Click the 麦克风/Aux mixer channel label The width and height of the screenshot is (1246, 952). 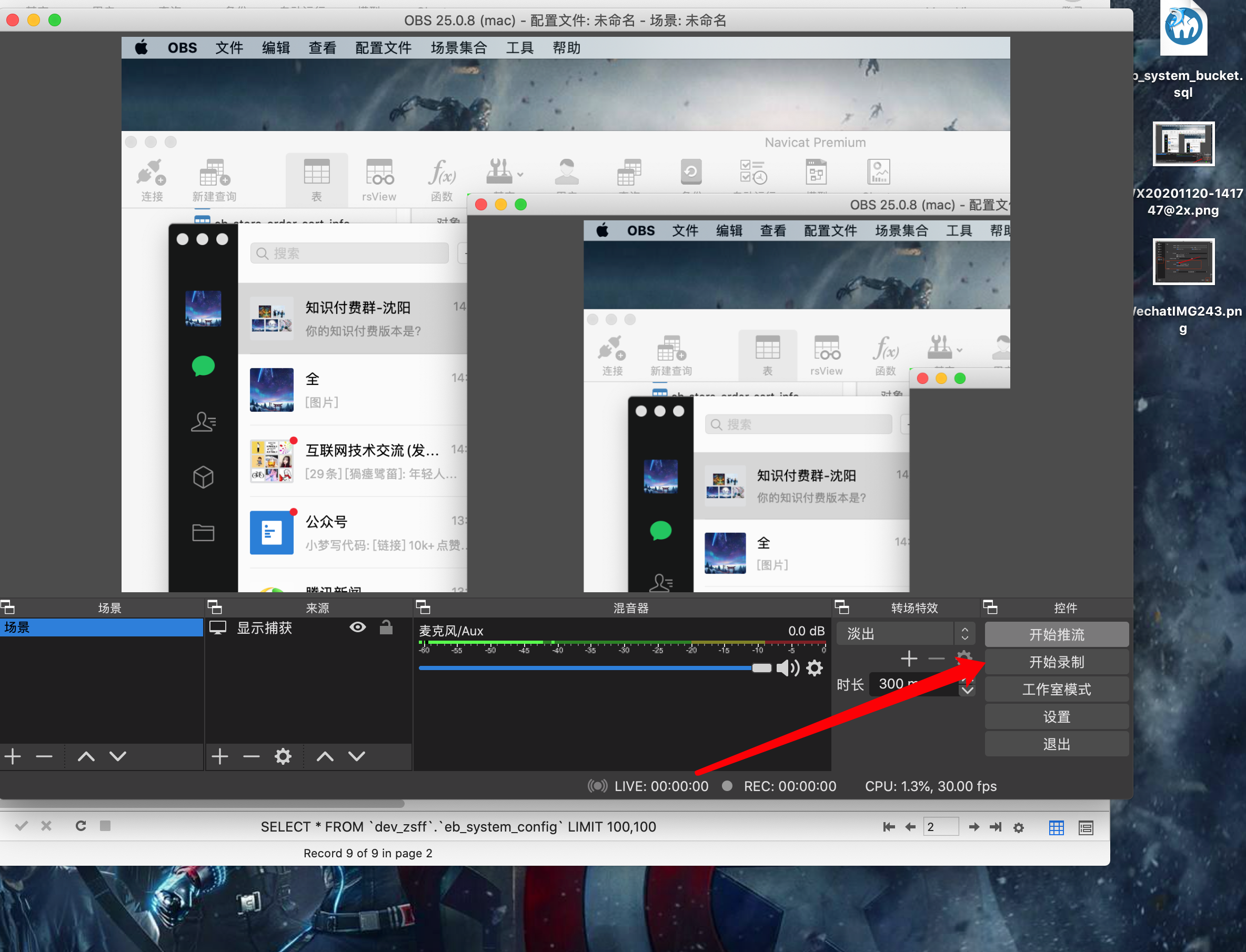[x=450, y=631]
